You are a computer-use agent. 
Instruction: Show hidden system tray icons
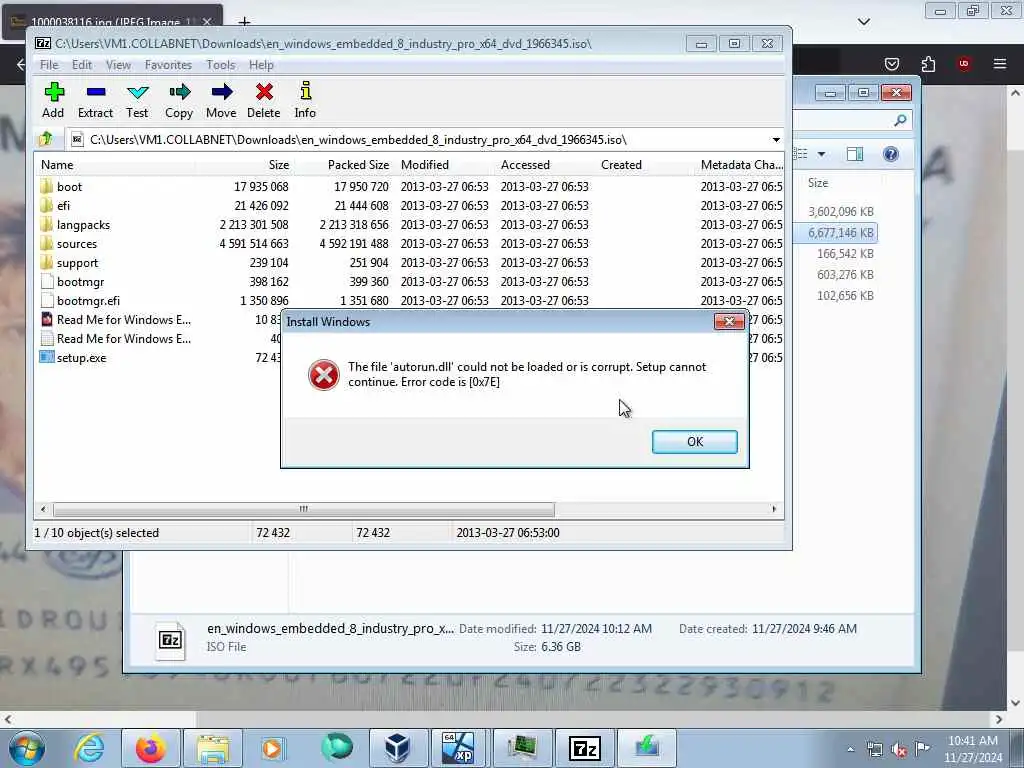[850, 749]
